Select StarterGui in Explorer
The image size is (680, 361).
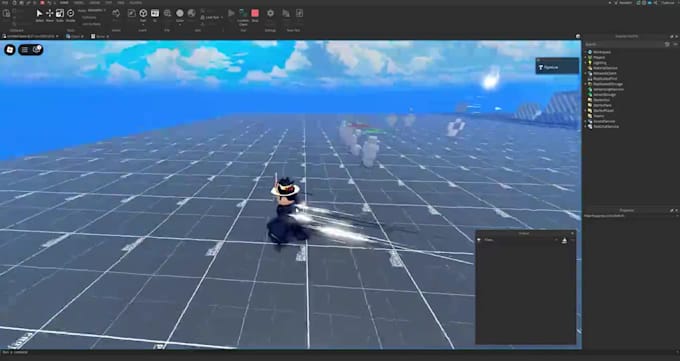(602, 100)
